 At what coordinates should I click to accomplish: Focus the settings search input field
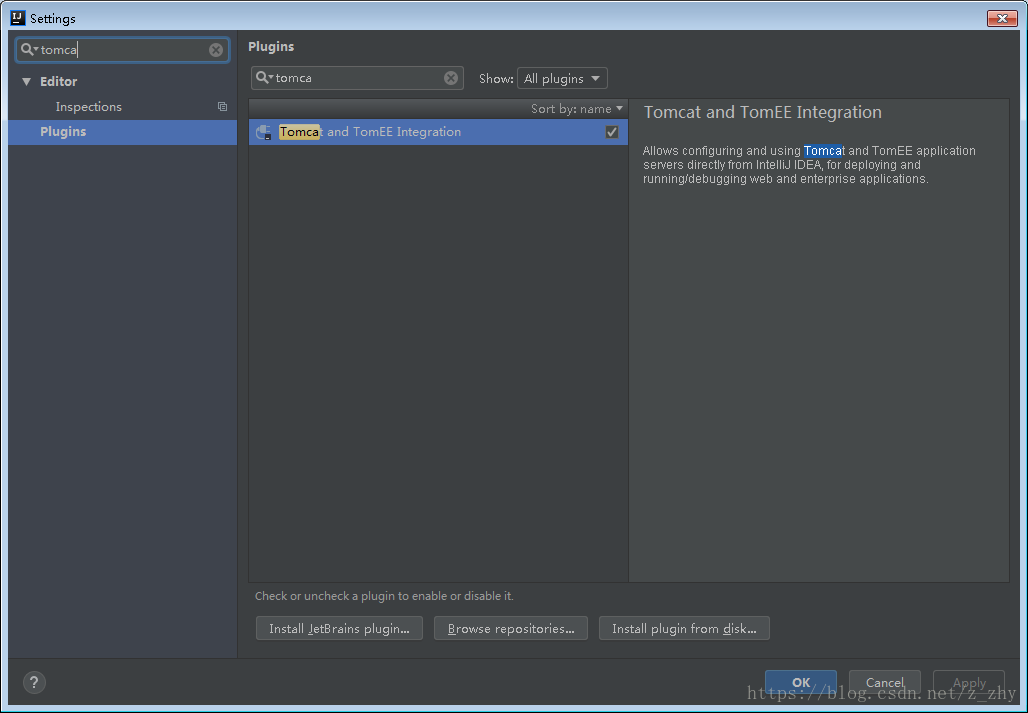(x=123, y=50)
